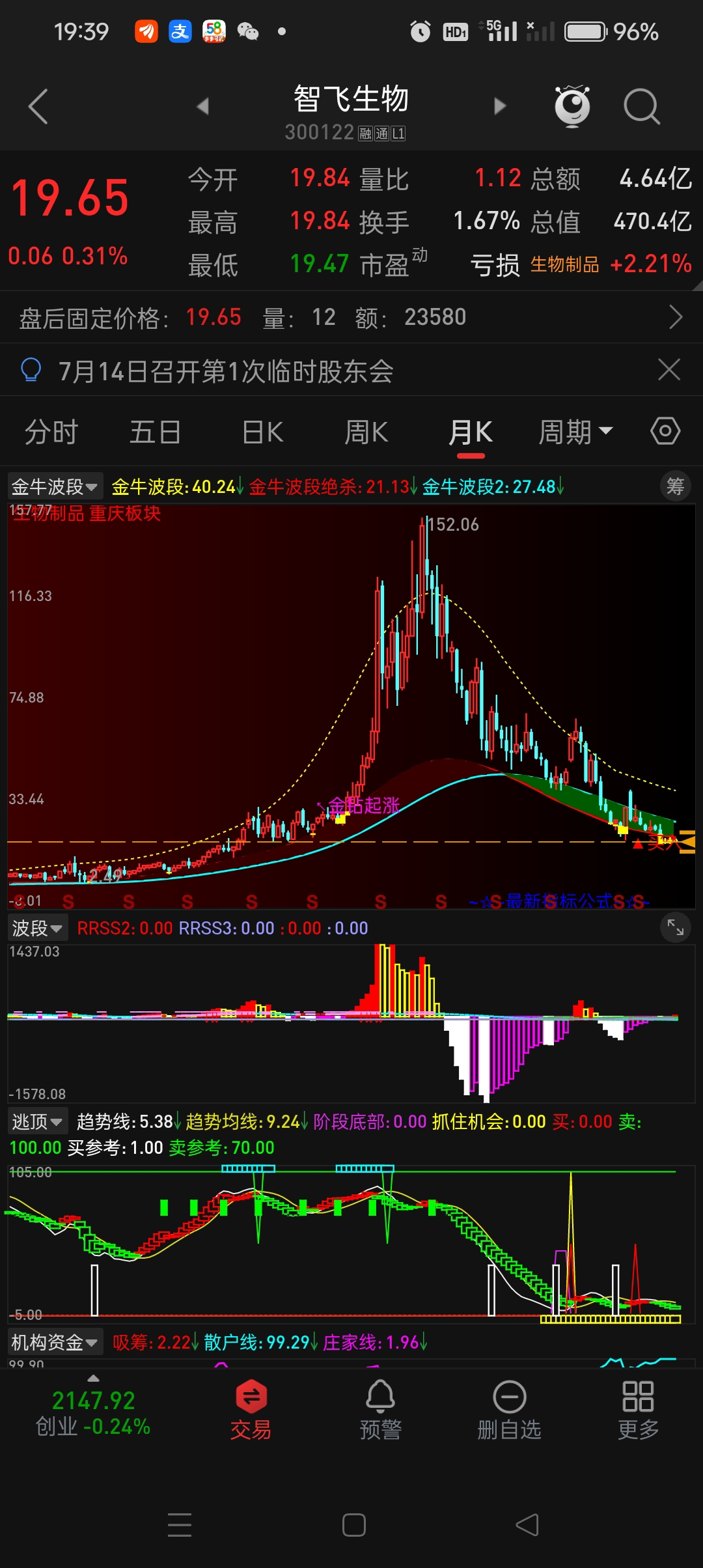Open stock search magnifier

(642, 106)
